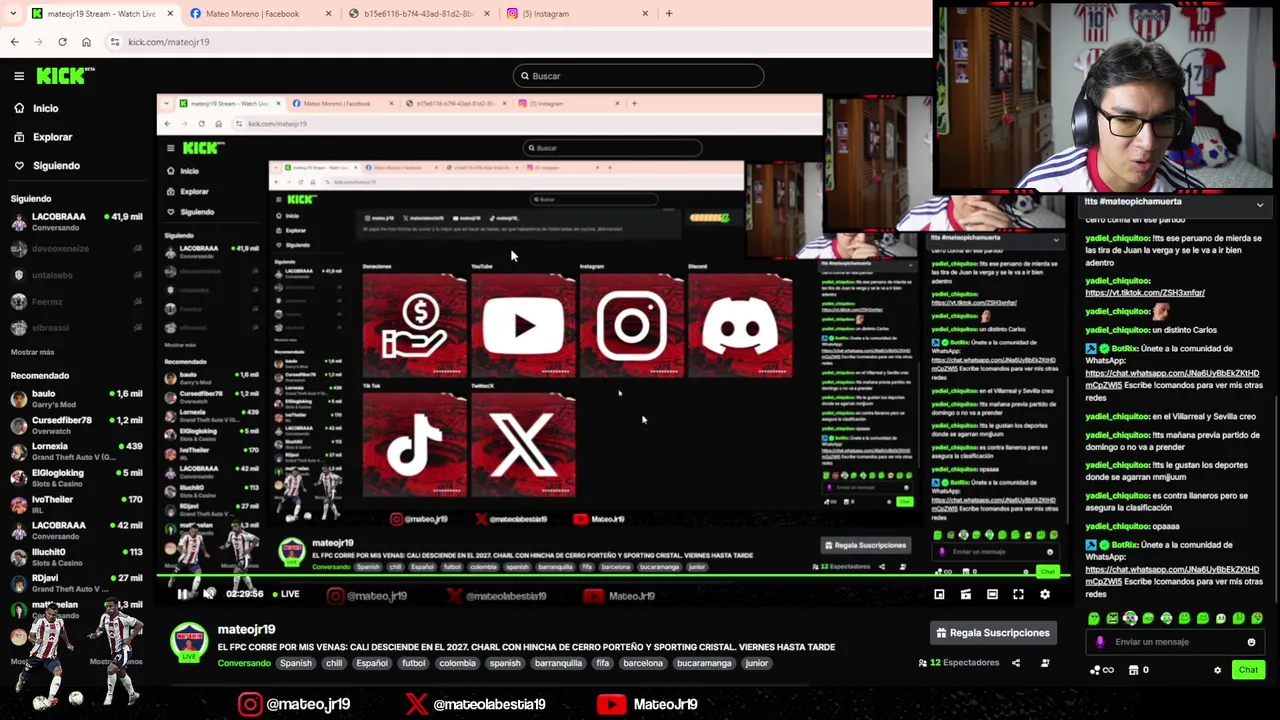Open elbrassi channel in sidebar
Screen dimensions: 1280x720
pyautogui.click(x=76, y=327)
